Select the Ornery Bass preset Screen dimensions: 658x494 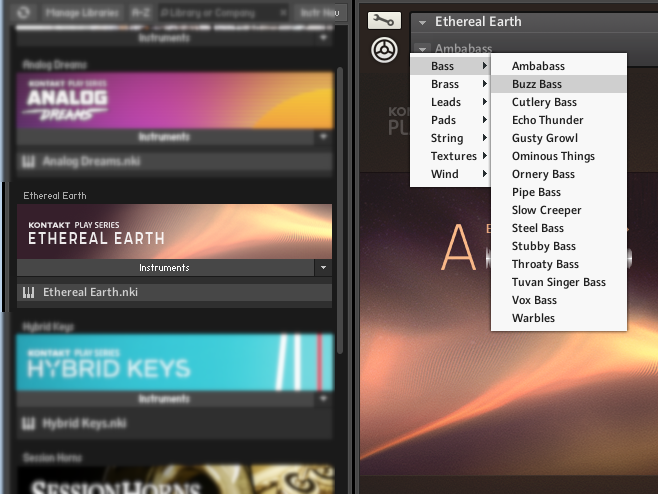[x=559, y=174]
